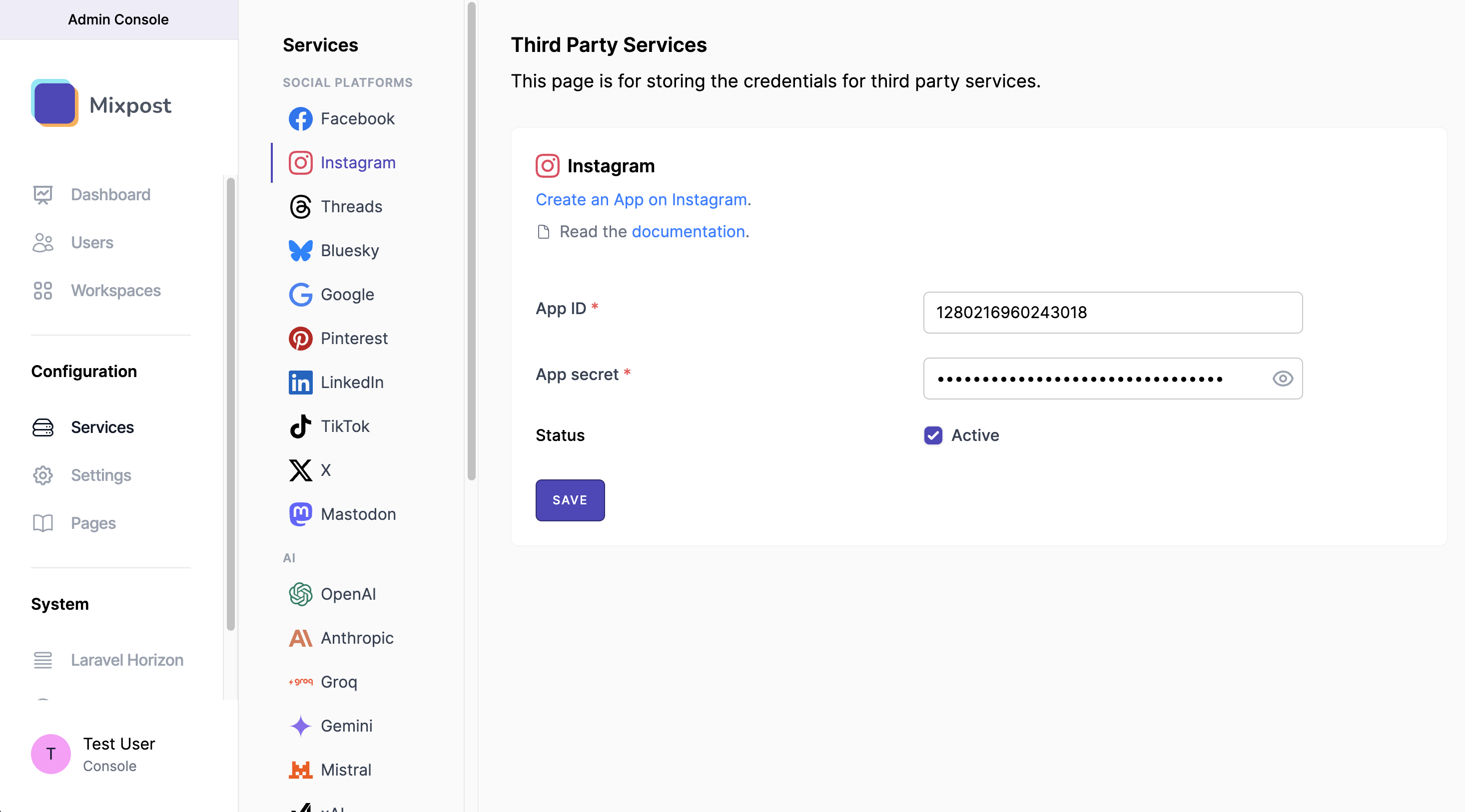Open the Threads service icon

[300, 207]
